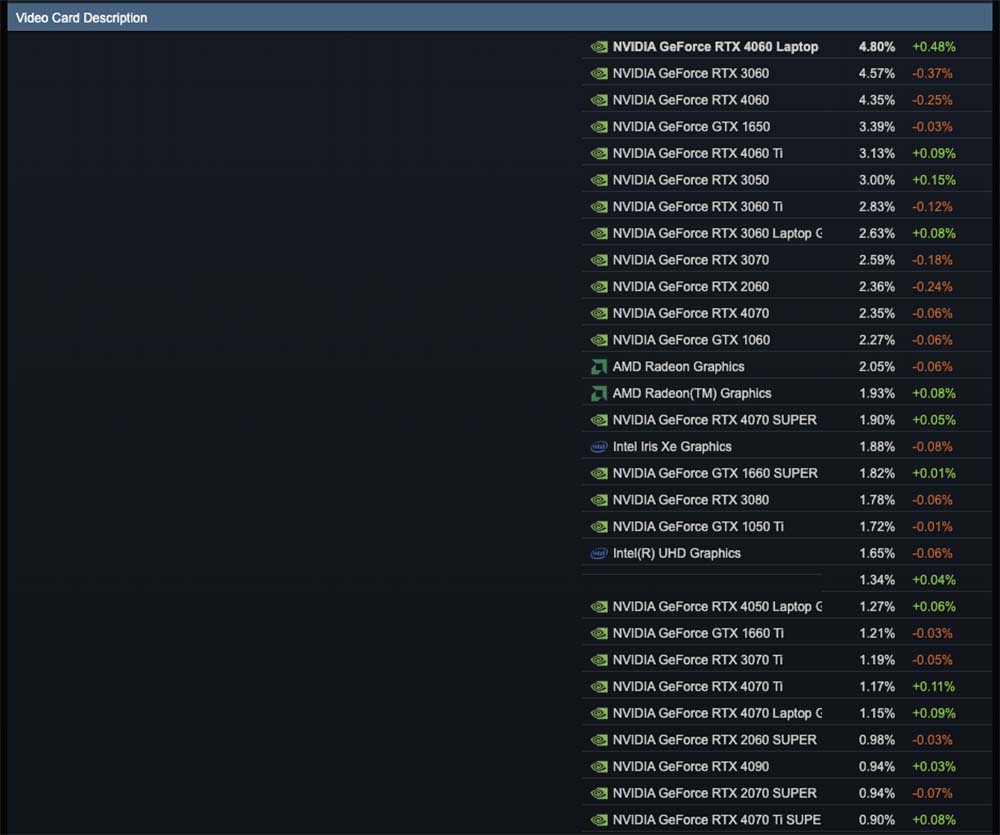Select the NVIDIA icon beside RTX 2070 SUPER

click(599, 794)
